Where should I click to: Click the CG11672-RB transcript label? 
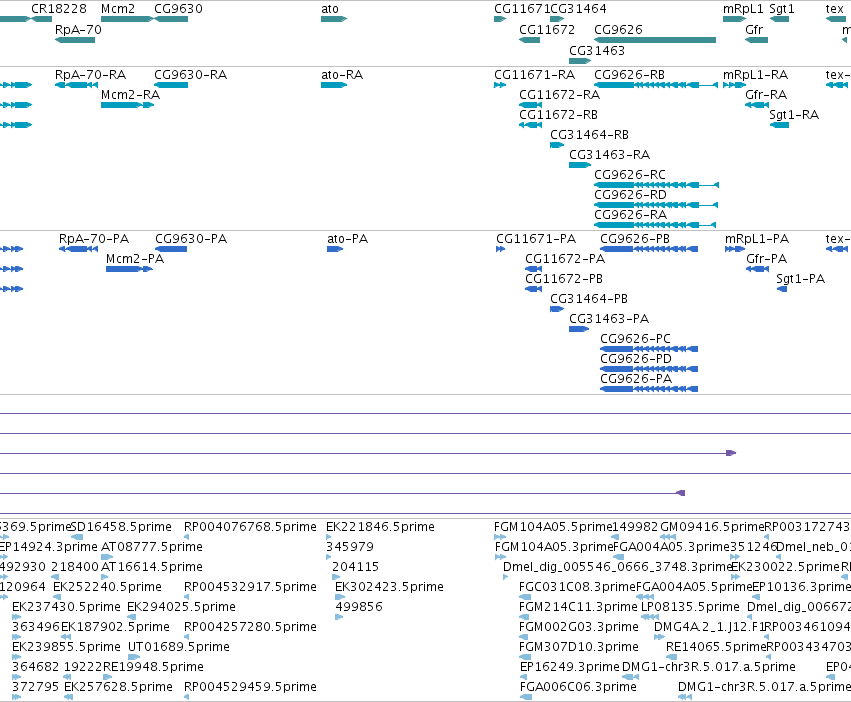(558, 115)
